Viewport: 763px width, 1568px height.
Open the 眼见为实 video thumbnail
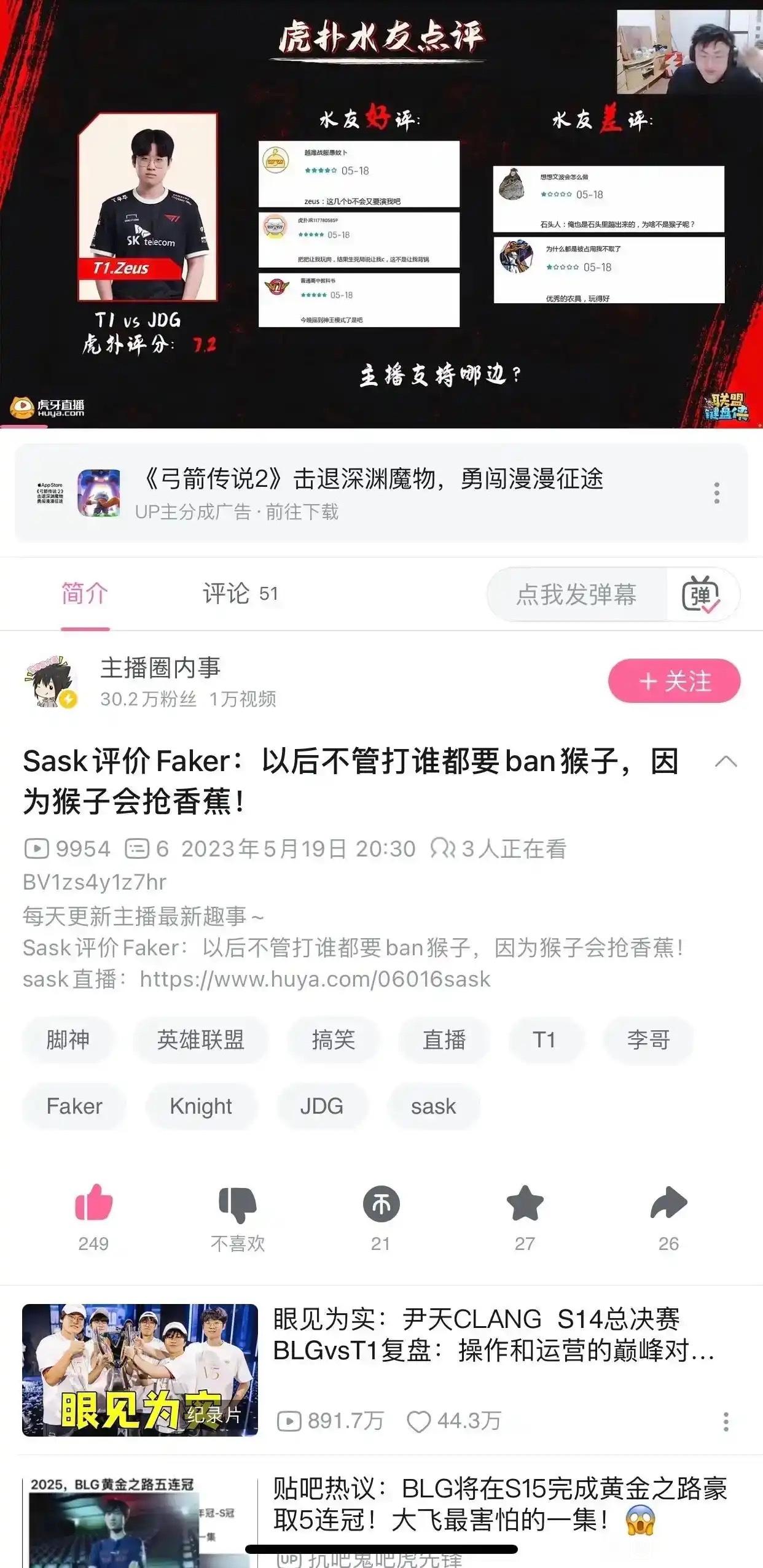(x=140, y=1370)
